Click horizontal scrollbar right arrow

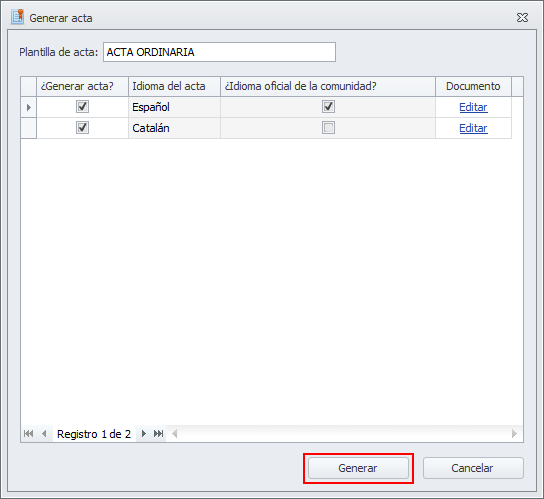click(514, 433)
